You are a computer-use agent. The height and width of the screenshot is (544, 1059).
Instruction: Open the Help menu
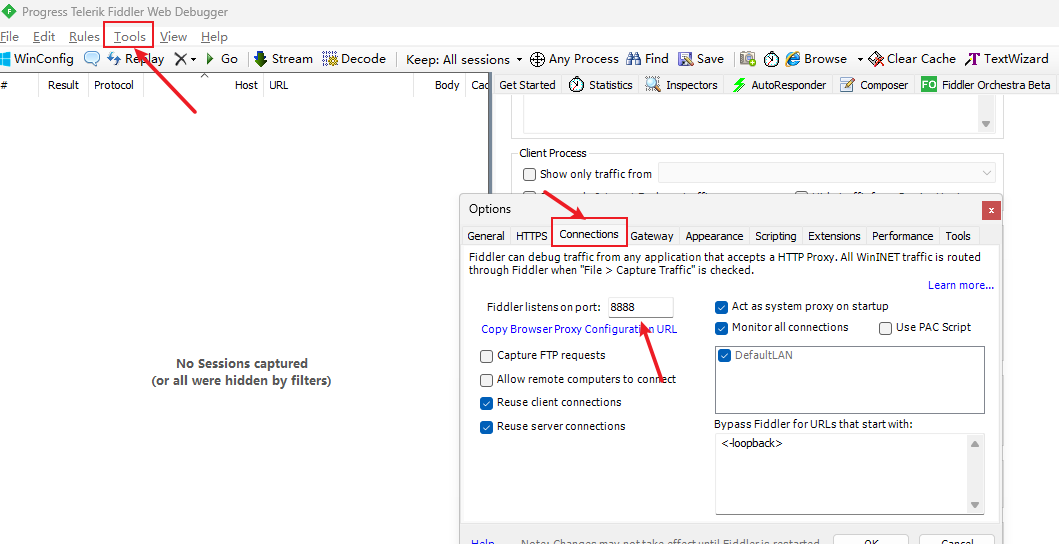(214, 36)
